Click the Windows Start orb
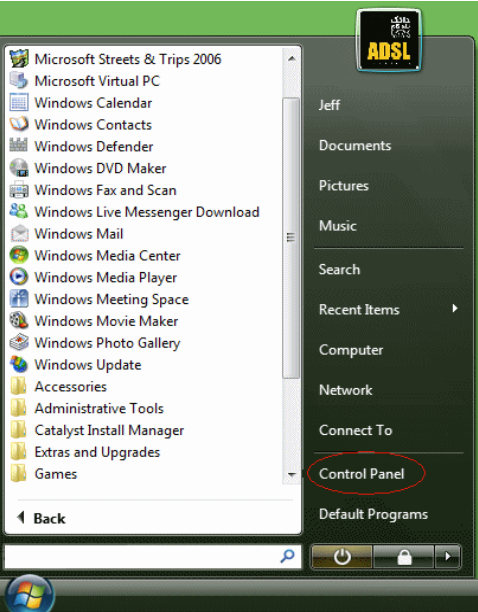This screenshot has width=478, height=612. click(29, 594)
